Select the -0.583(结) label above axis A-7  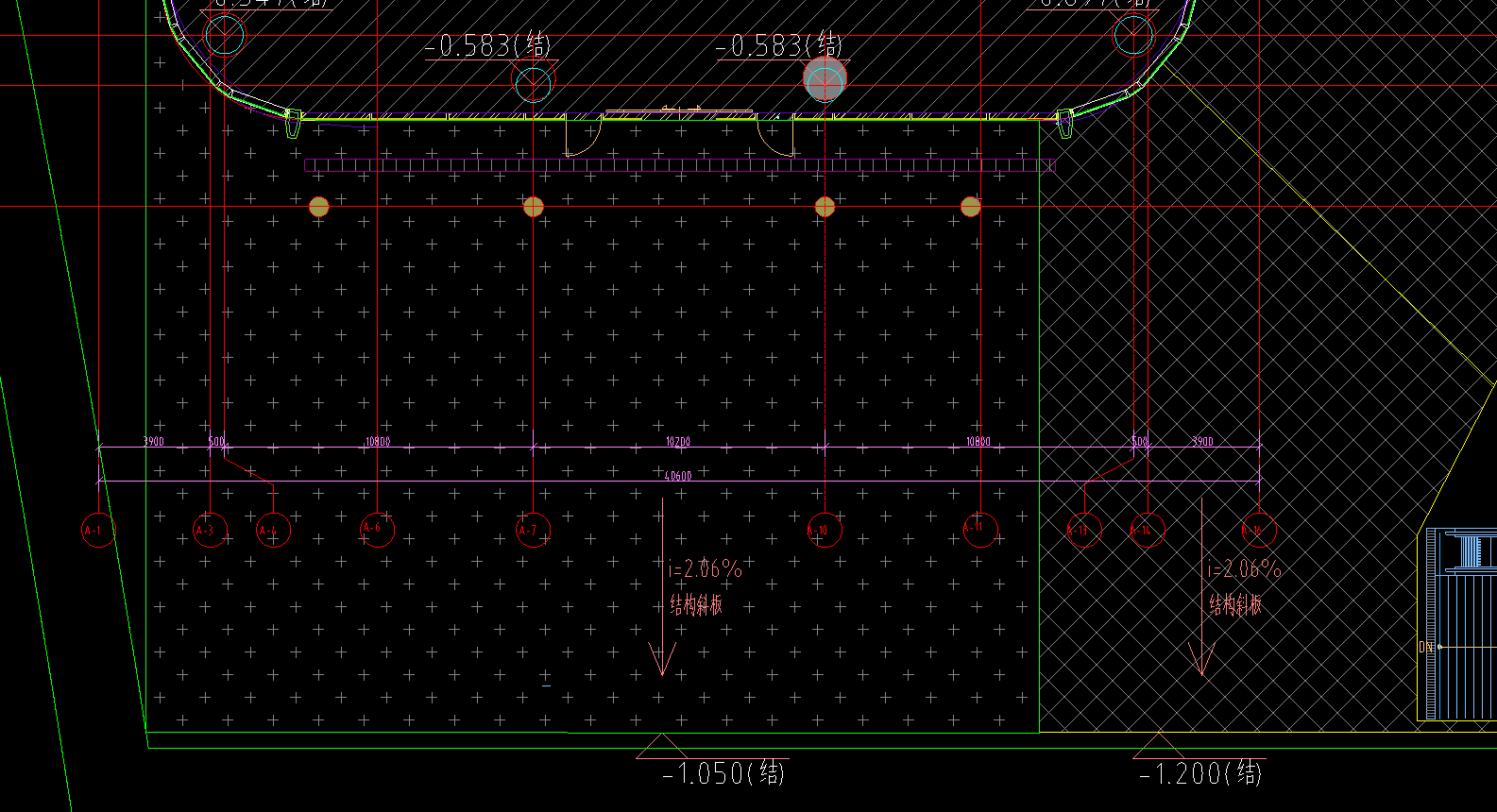click(x=487, y=44)
